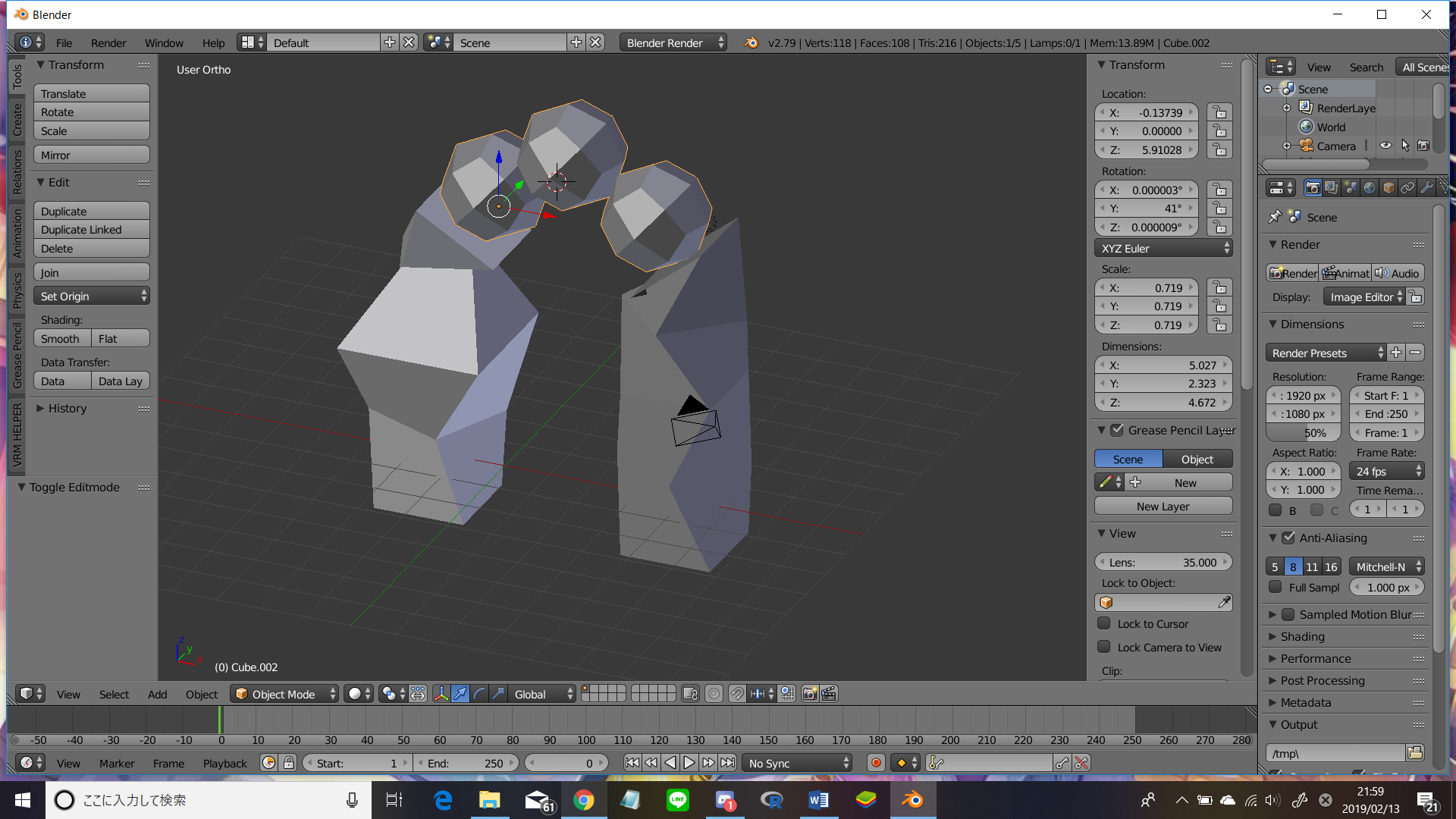1456x819 pixels.
Task: Click the Lens value field
Action: click(x=1163, y=562)
